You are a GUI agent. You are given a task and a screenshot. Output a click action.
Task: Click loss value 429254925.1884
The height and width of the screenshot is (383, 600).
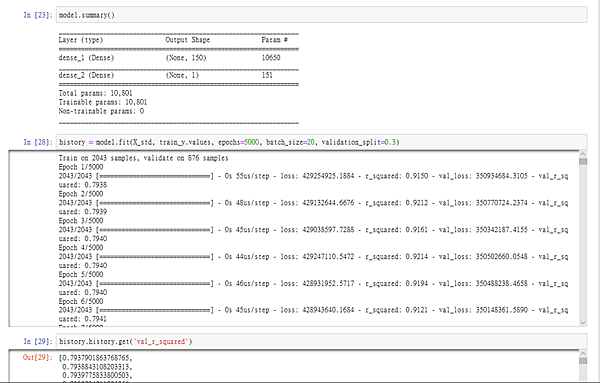click(x=328, y=176)
